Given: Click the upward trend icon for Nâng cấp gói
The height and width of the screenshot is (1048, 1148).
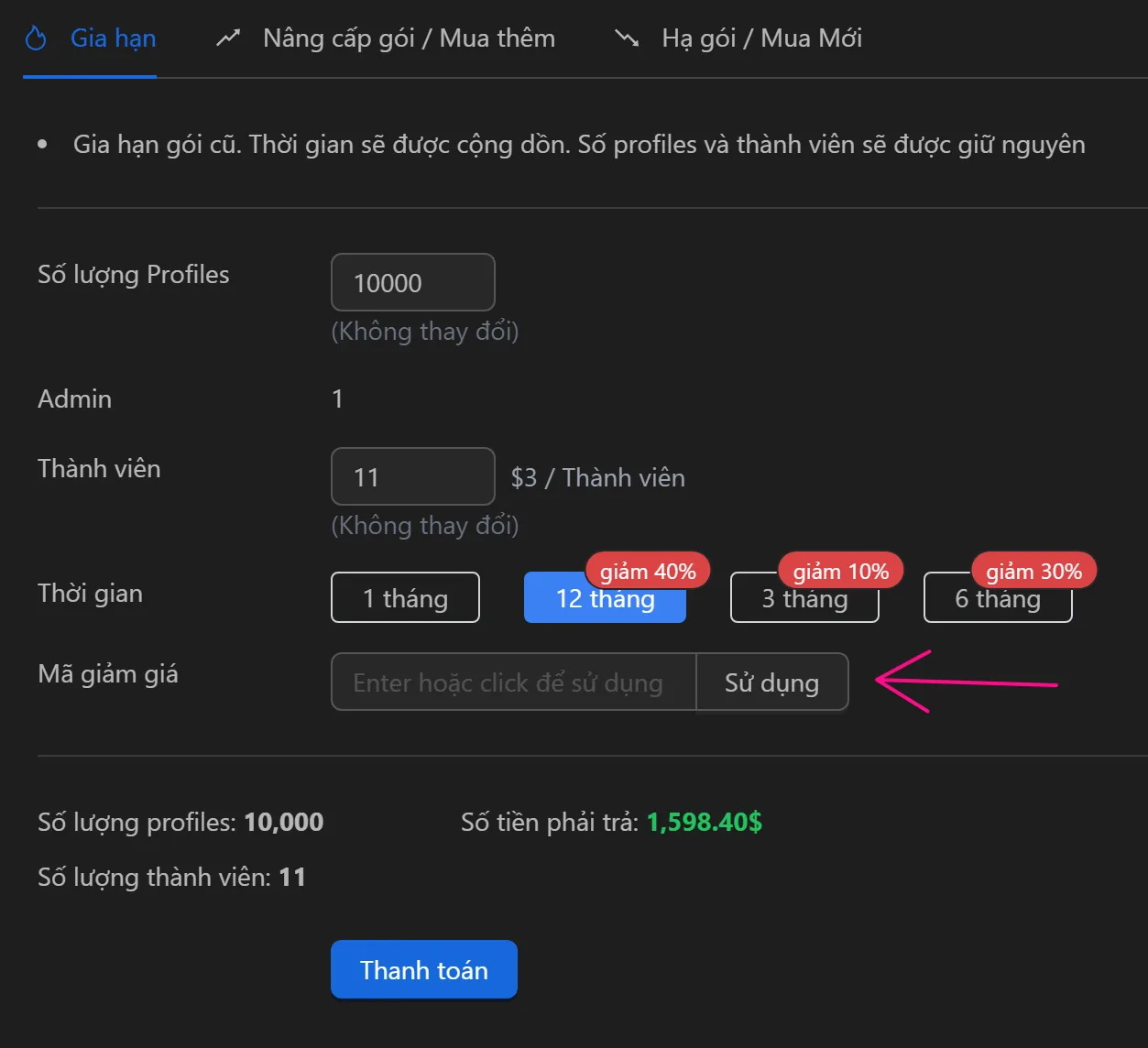Looking at the screenshot, I should click(228, 38).
